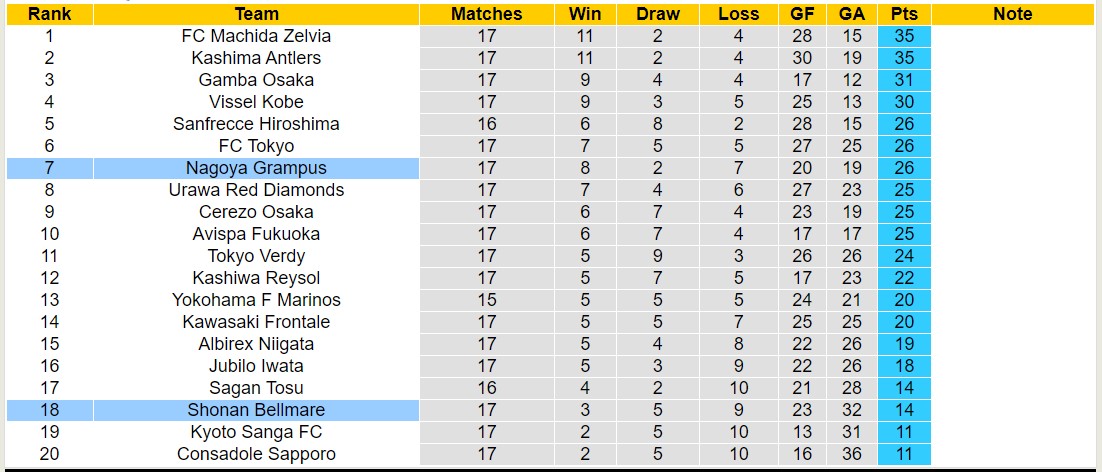Click the Matches column header
This screenshot has height=472, width=1102.
[486, 14]
